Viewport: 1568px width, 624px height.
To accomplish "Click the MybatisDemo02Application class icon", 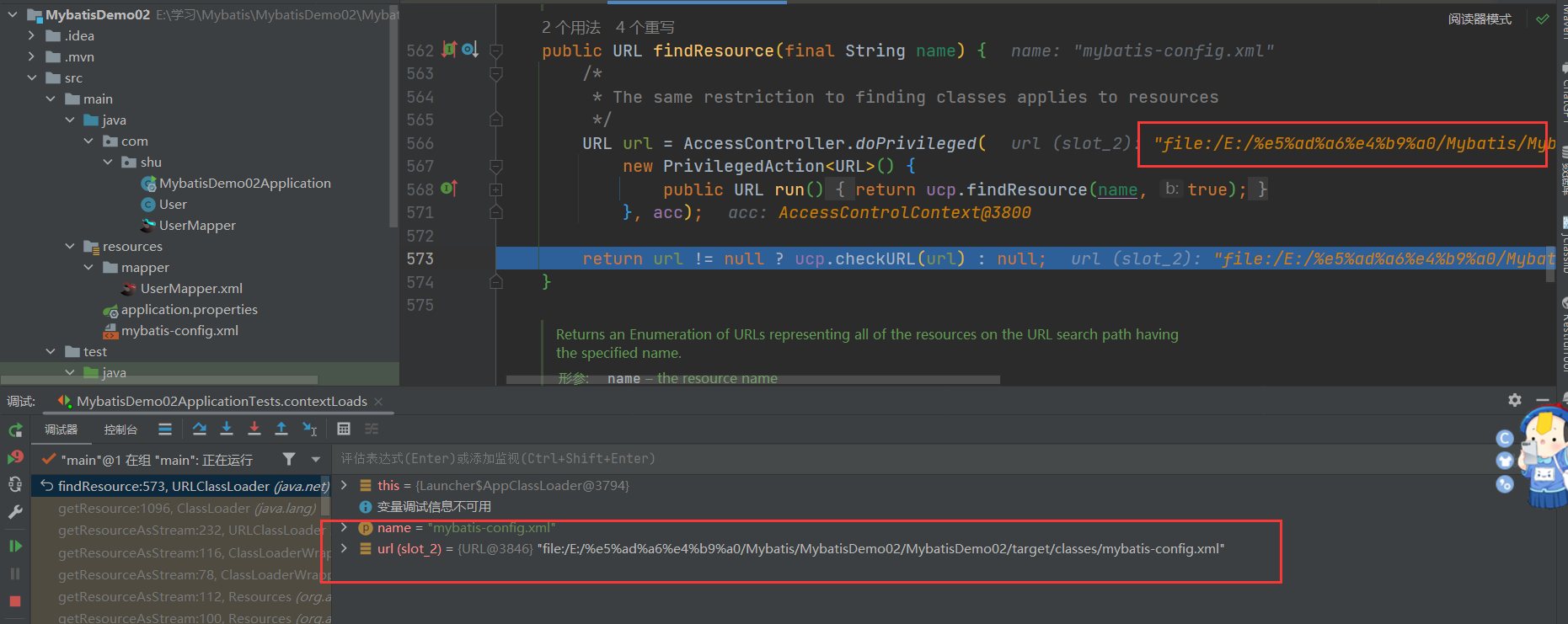I will [149, 184].
